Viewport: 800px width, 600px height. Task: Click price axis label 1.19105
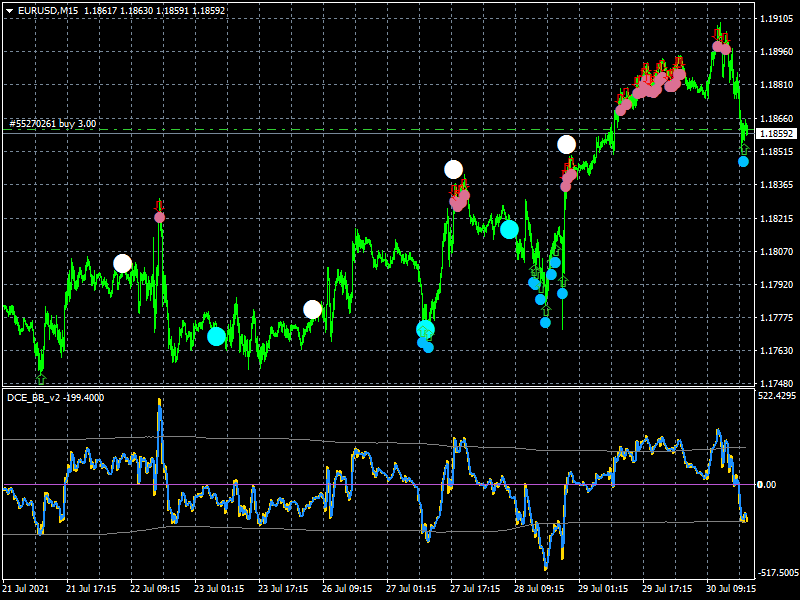[777, 19]
